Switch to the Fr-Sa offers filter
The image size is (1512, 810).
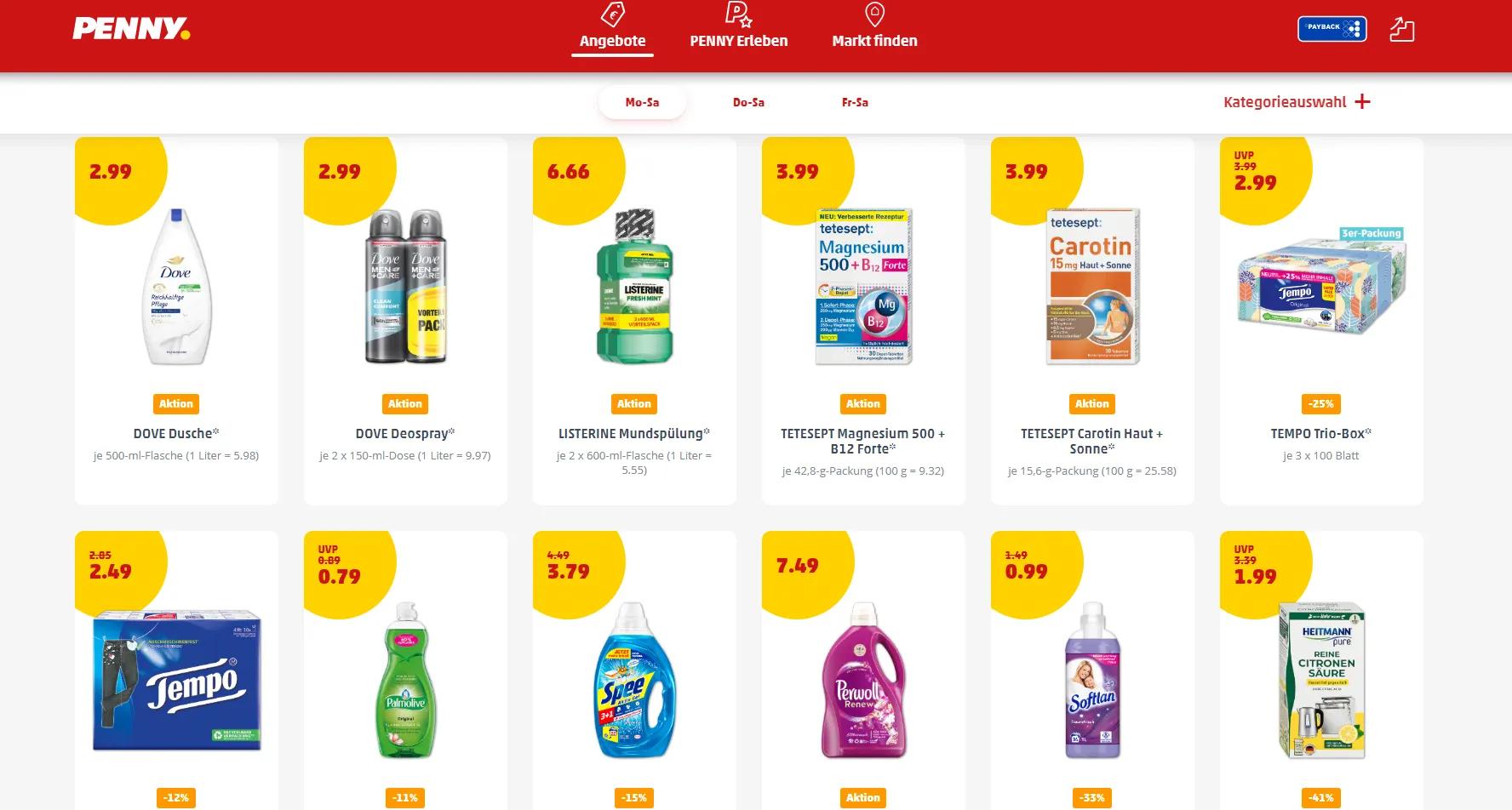855,102
